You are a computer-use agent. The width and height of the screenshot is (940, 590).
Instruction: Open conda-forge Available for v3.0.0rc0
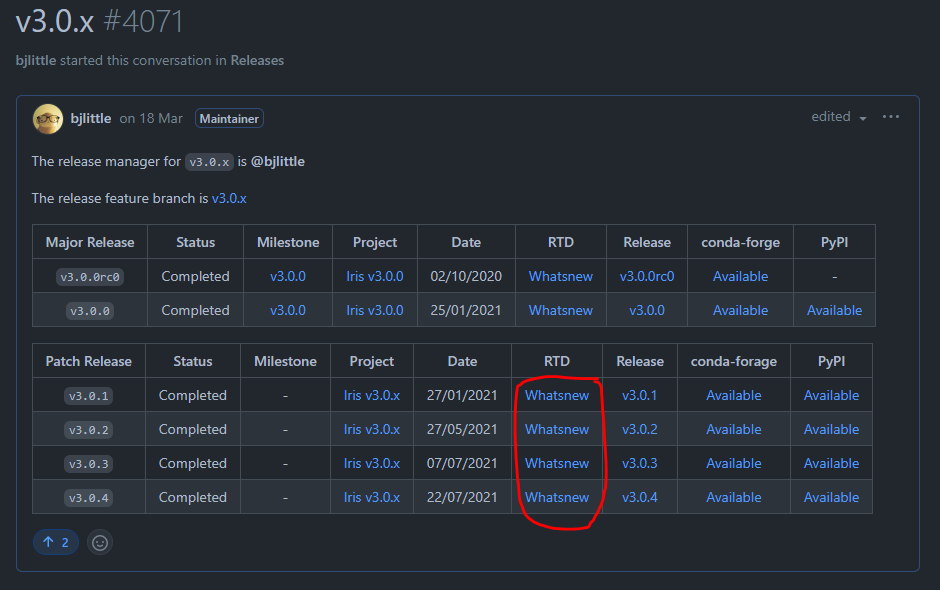pyautogui.click(x=740, y=276)
